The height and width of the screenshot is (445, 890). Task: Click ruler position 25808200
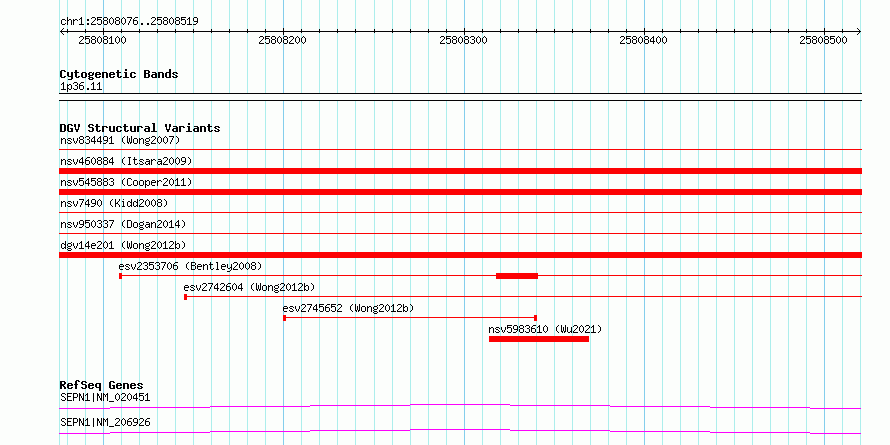[x=283, y=40]
